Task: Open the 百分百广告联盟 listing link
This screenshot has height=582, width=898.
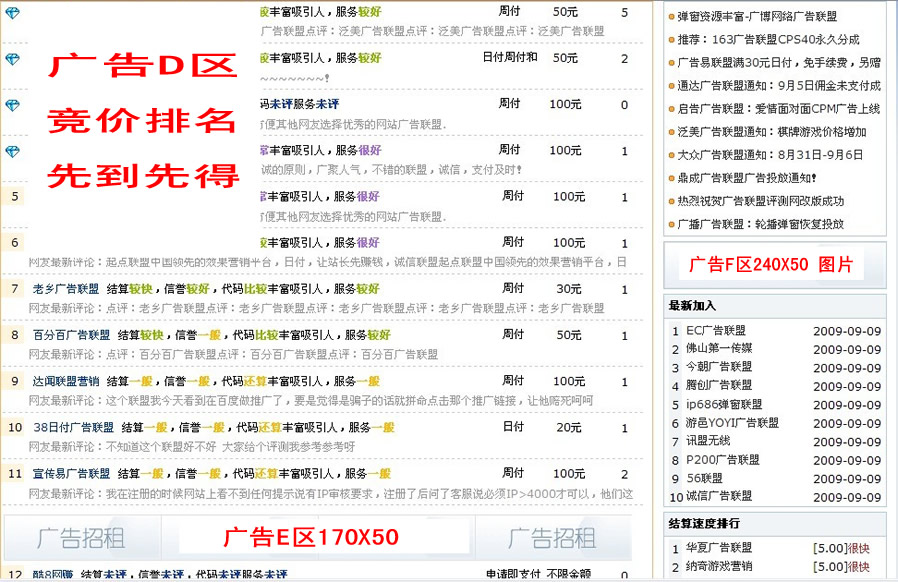Action: click(71, 335)
